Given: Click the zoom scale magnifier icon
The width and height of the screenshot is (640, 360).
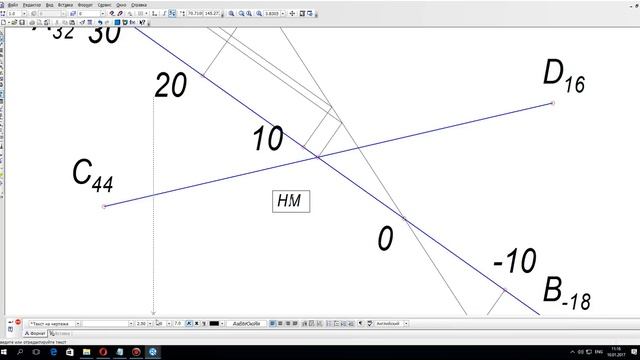Looking at the screenshot, I should pos(259,13).
